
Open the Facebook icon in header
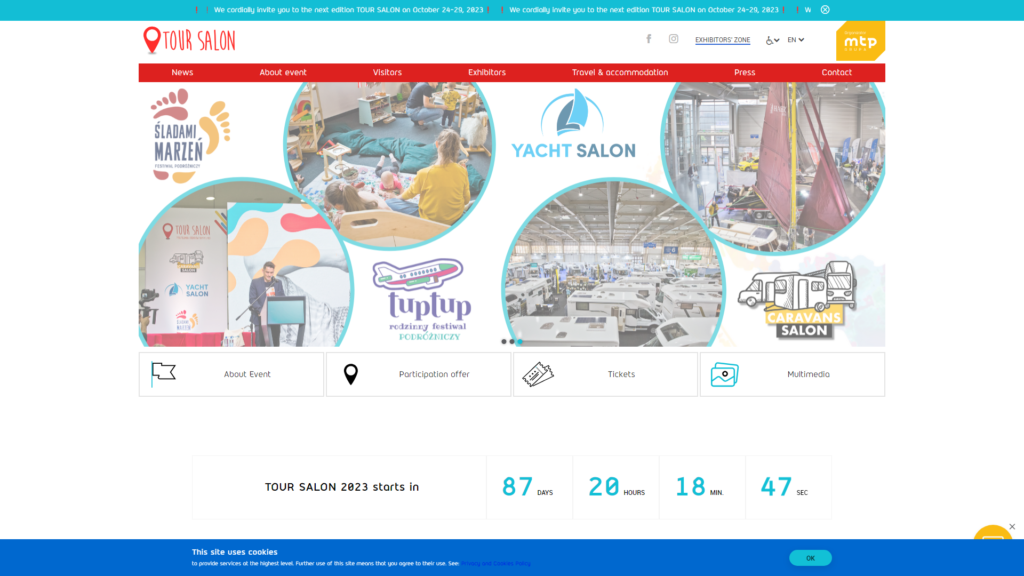click(x=648, y=39)
